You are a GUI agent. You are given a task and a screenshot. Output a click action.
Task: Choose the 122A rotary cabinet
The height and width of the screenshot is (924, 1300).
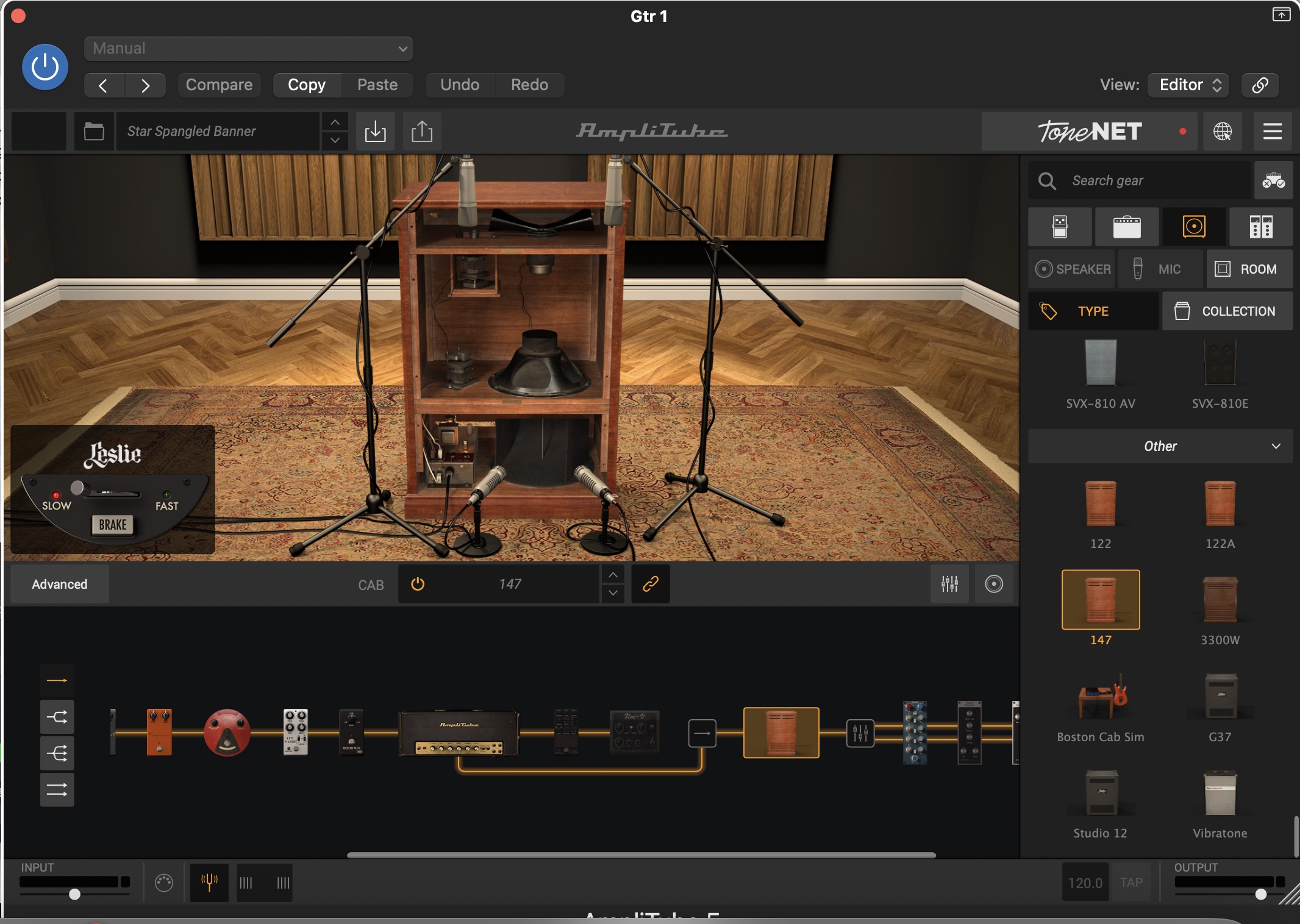click(x=1220, y=514)
